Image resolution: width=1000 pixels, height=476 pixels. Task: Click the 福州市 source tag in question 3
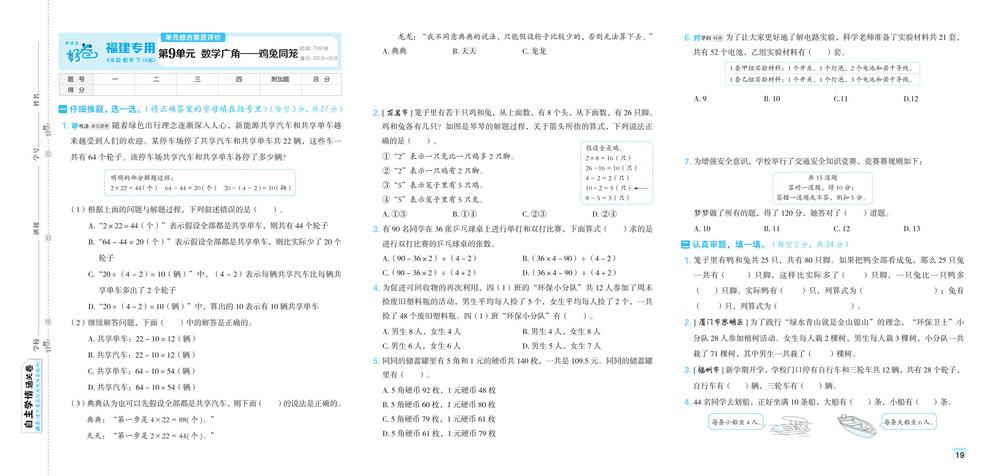coord(709,369)
